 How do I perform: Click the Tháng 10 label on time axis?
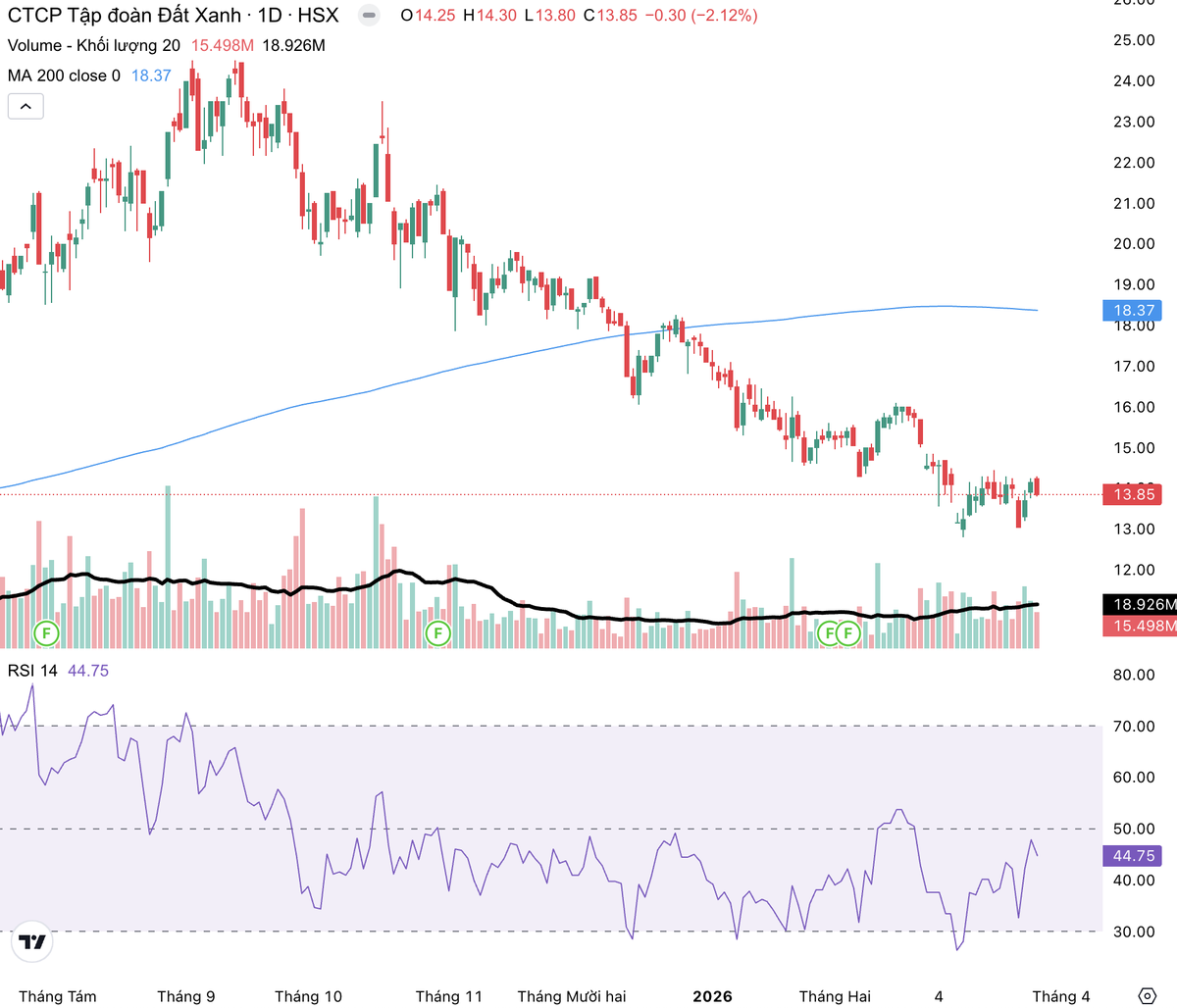pyautogui.click(x=308, y=996)
